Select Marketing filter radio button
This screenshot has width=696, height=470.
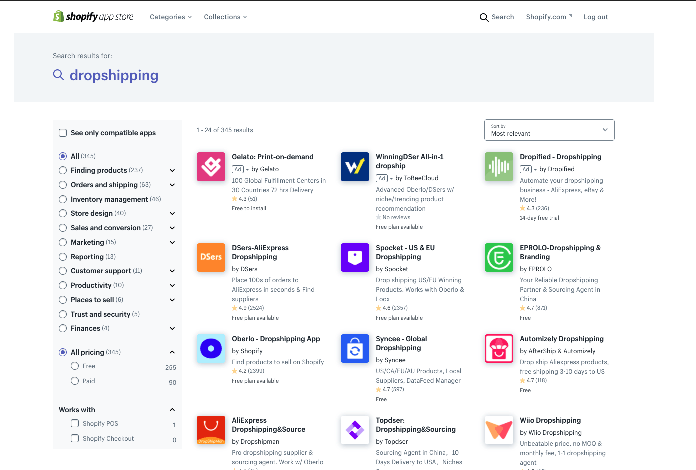pos(63,242)
